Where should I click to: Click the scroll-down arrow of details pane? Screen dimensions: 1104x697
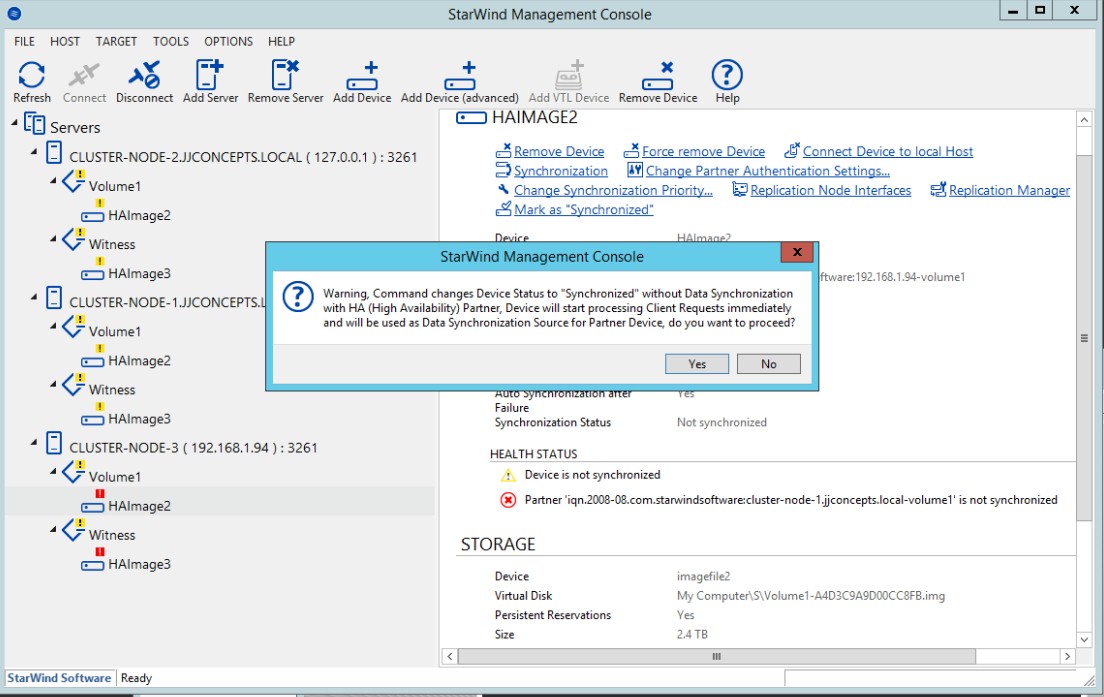click(1084, 639)
